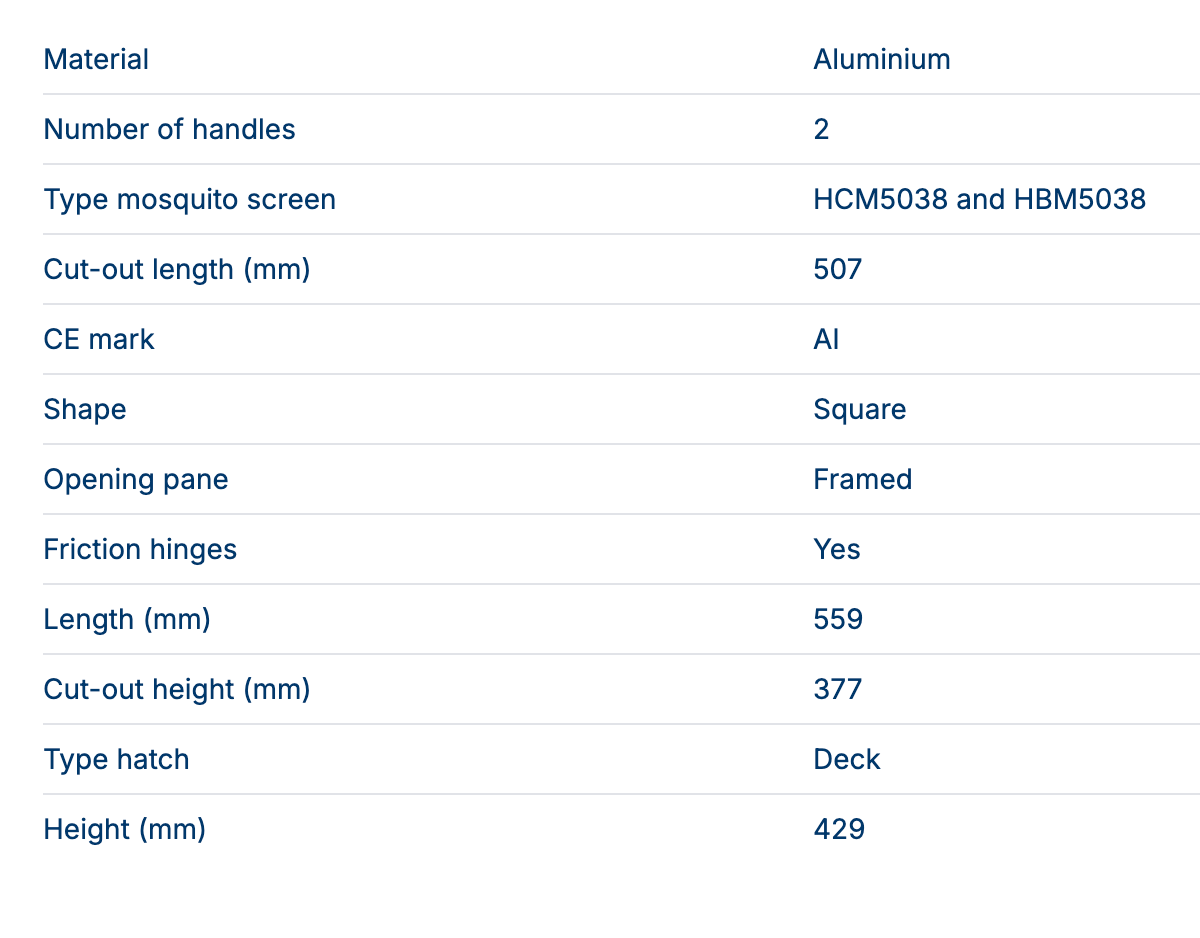This screenshot has height=938, width=1200.
Task: Click the Opening pane label
Action: [x=136, y=480]
